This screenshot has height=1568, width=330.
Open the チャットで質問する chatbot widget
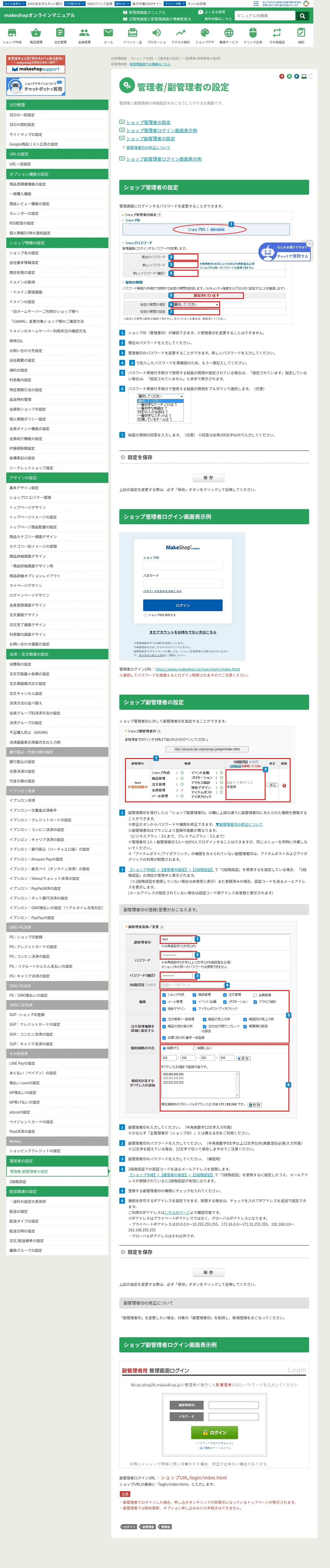284,251
